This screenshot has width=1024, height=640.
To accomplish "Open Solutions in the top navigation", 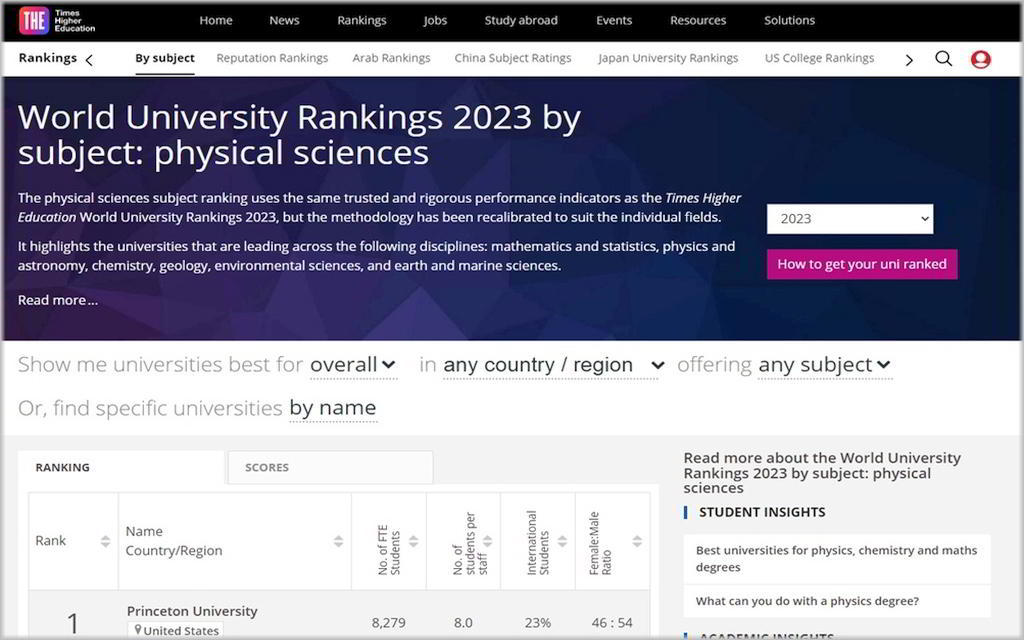I will pos(790,20).
